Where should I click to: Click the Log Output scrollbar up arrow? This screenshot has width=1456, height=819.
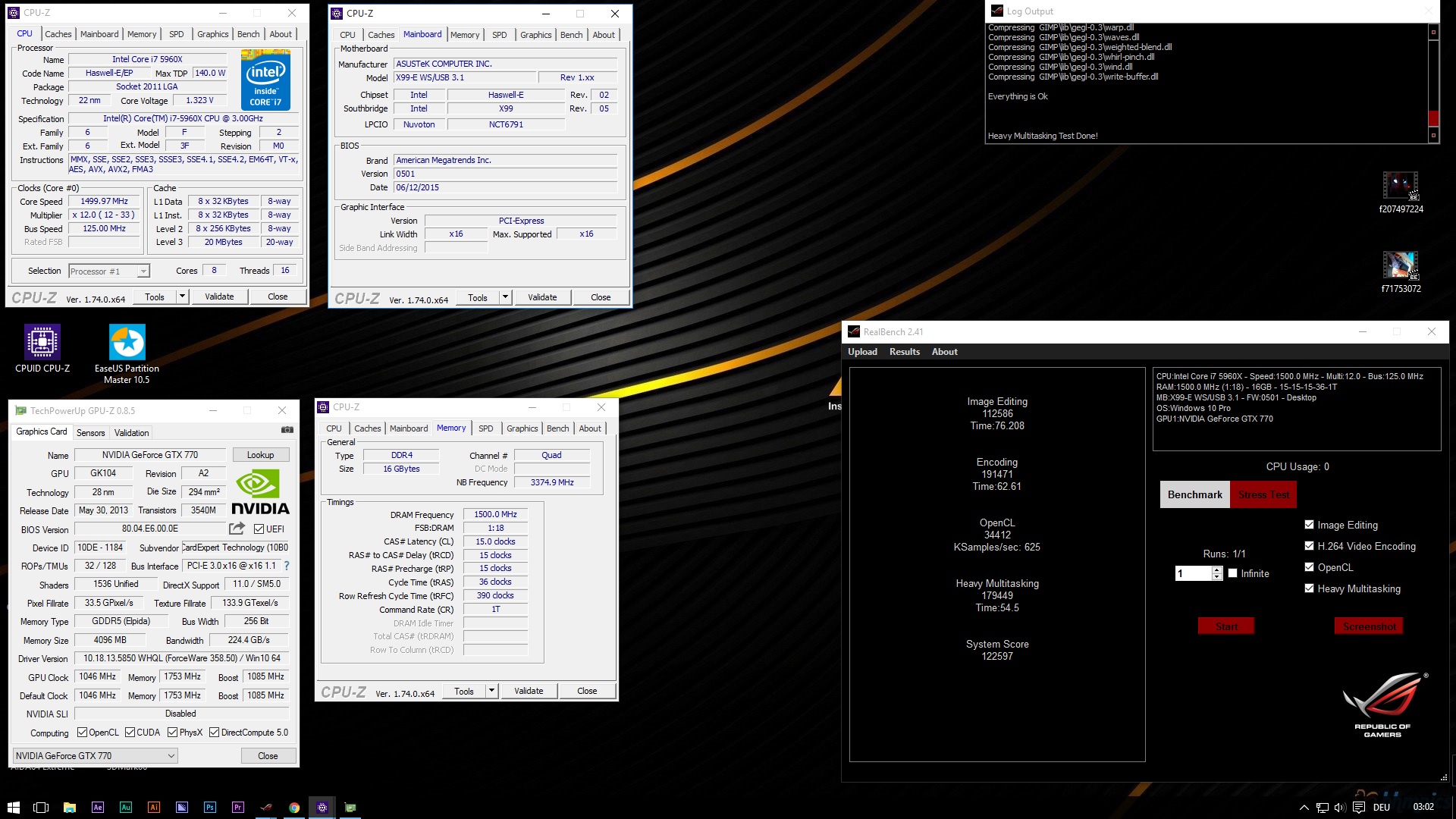pos(1433,32)
